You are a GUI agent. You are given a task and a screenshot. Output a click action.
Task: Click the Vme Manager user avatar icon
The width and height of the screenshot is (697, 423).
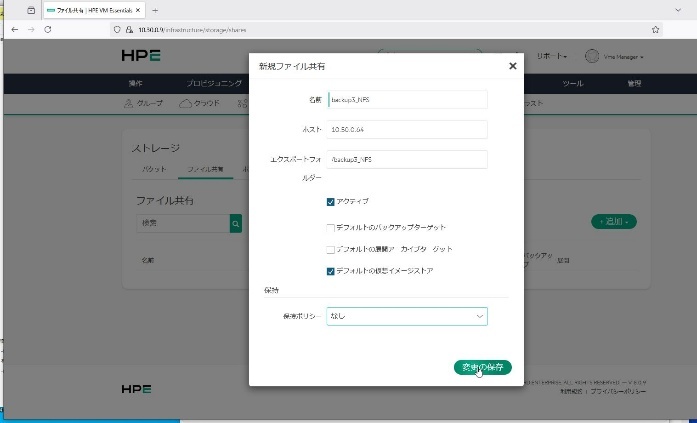[x=591, y=56]
